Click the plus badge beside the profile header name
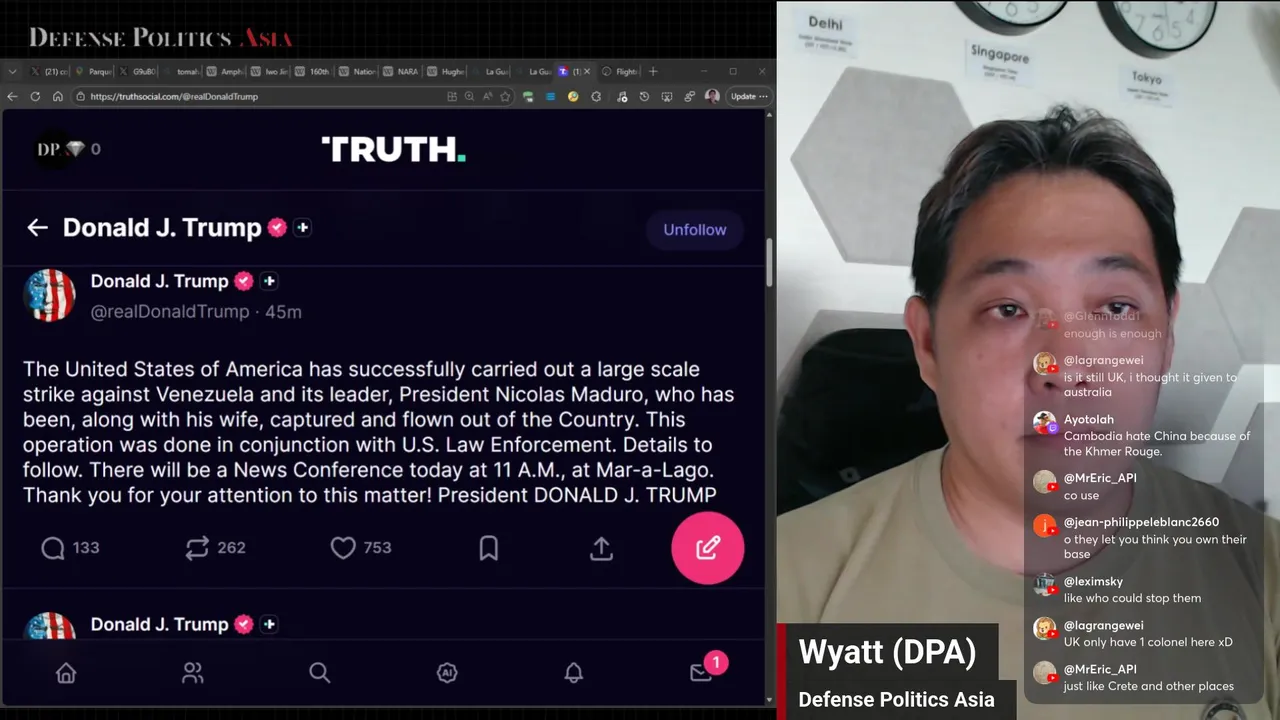 (x=302, y=228)
